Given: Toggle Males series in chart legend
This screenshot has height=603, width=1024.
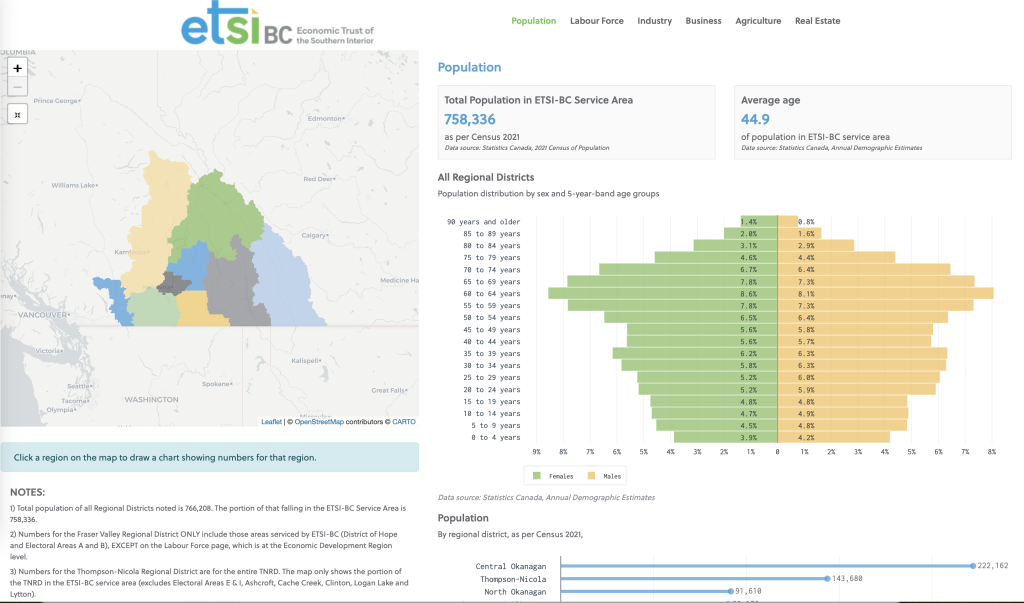Looking at the screenshot, I should click(x=605, y=476).
